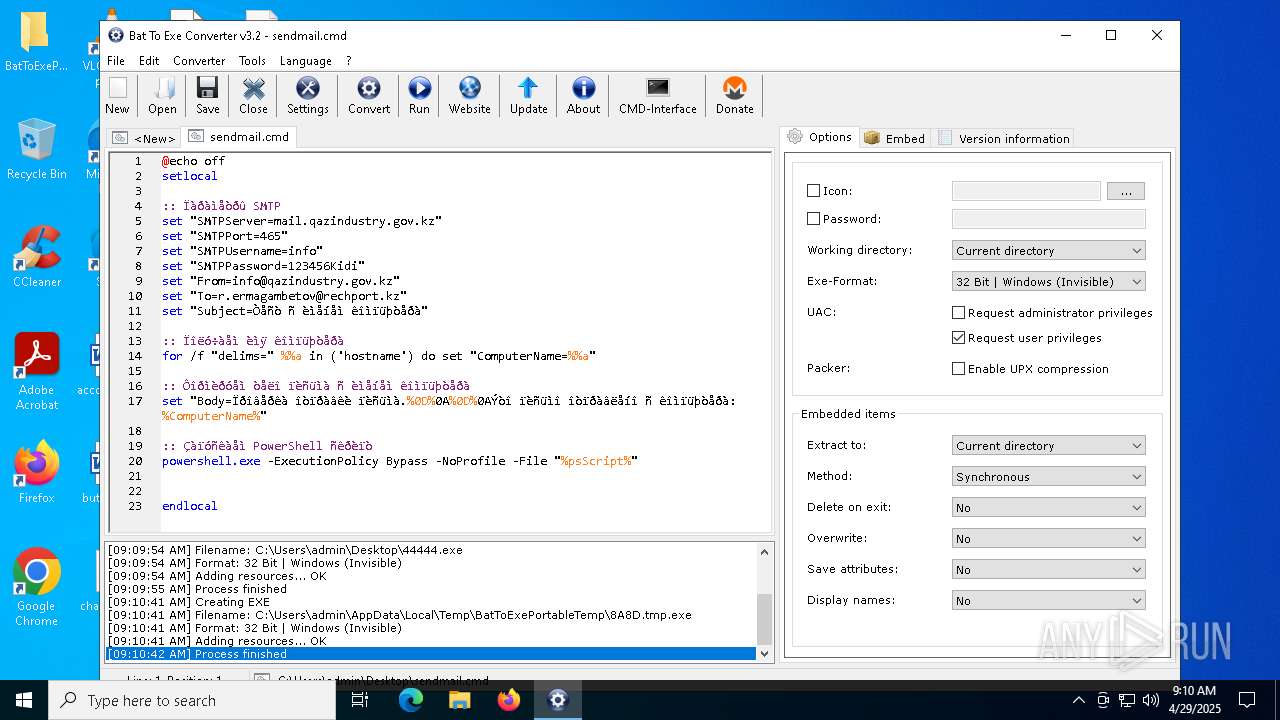This screenshot has width=1280, height=720.
Task: Open the Language menu
Action: [305, 61]
